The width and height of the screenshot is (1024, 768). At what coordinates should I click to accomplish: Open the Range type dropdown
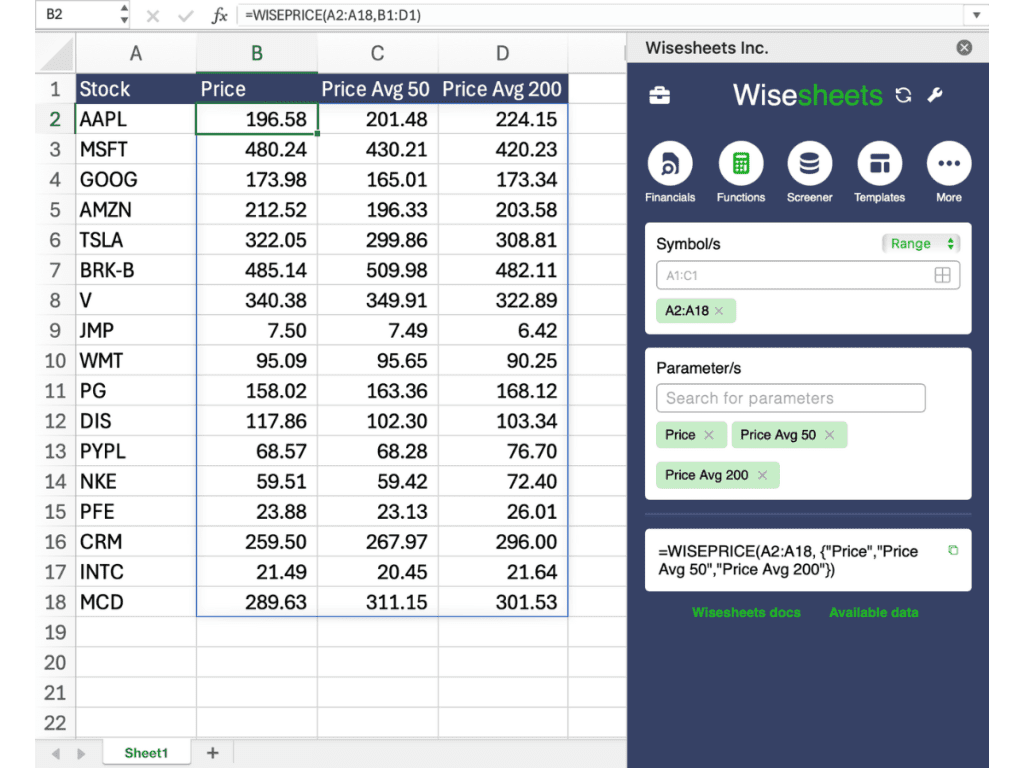(x=920, y=244)
